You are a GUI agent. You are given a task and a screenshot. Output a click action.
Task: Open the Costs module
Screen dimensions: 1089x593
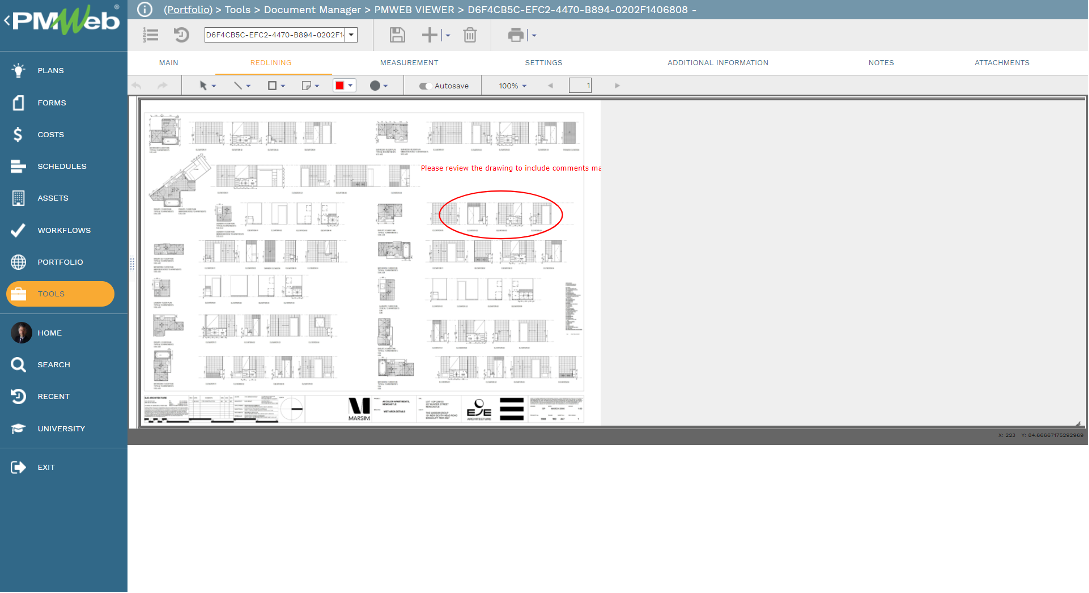[50, 134]
